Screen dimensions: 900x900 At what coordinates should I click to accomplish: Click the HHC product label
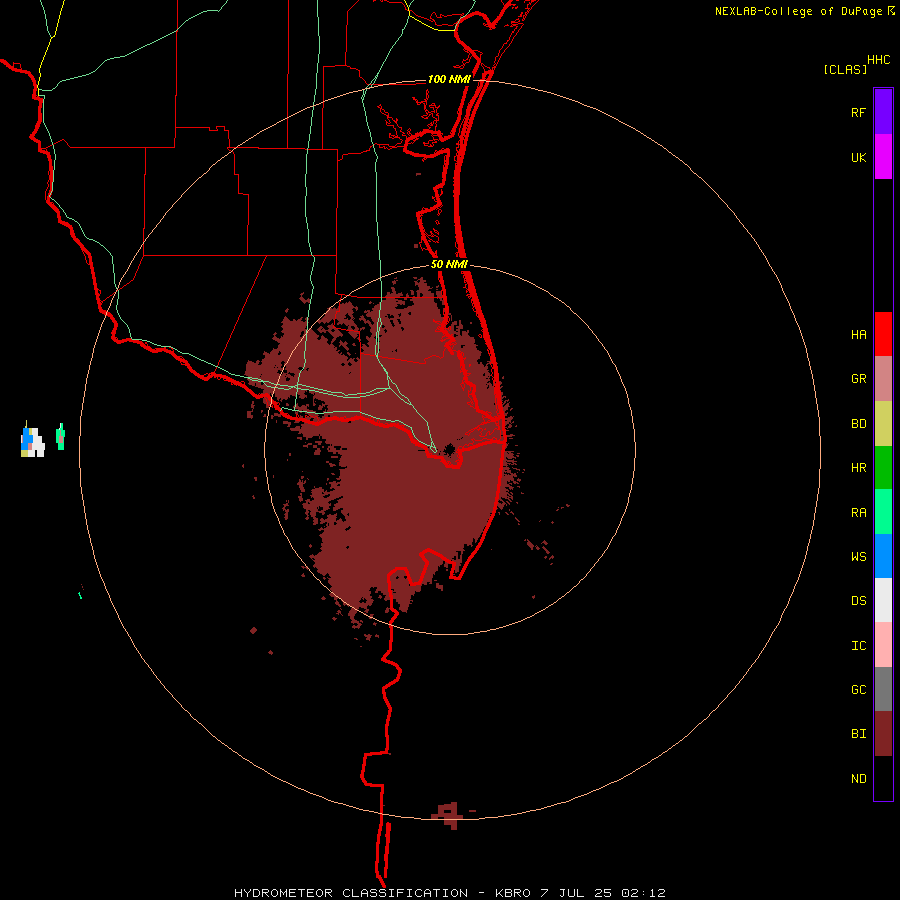(879, 60)
